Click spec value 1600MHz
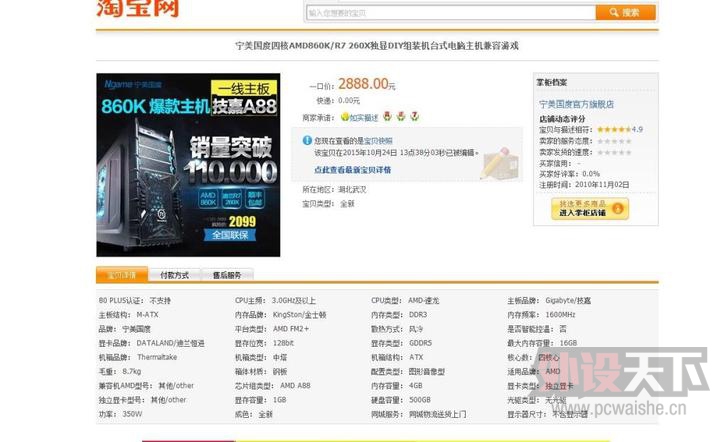The height and width of the screenshot is (442, 728). coord(560,315)
